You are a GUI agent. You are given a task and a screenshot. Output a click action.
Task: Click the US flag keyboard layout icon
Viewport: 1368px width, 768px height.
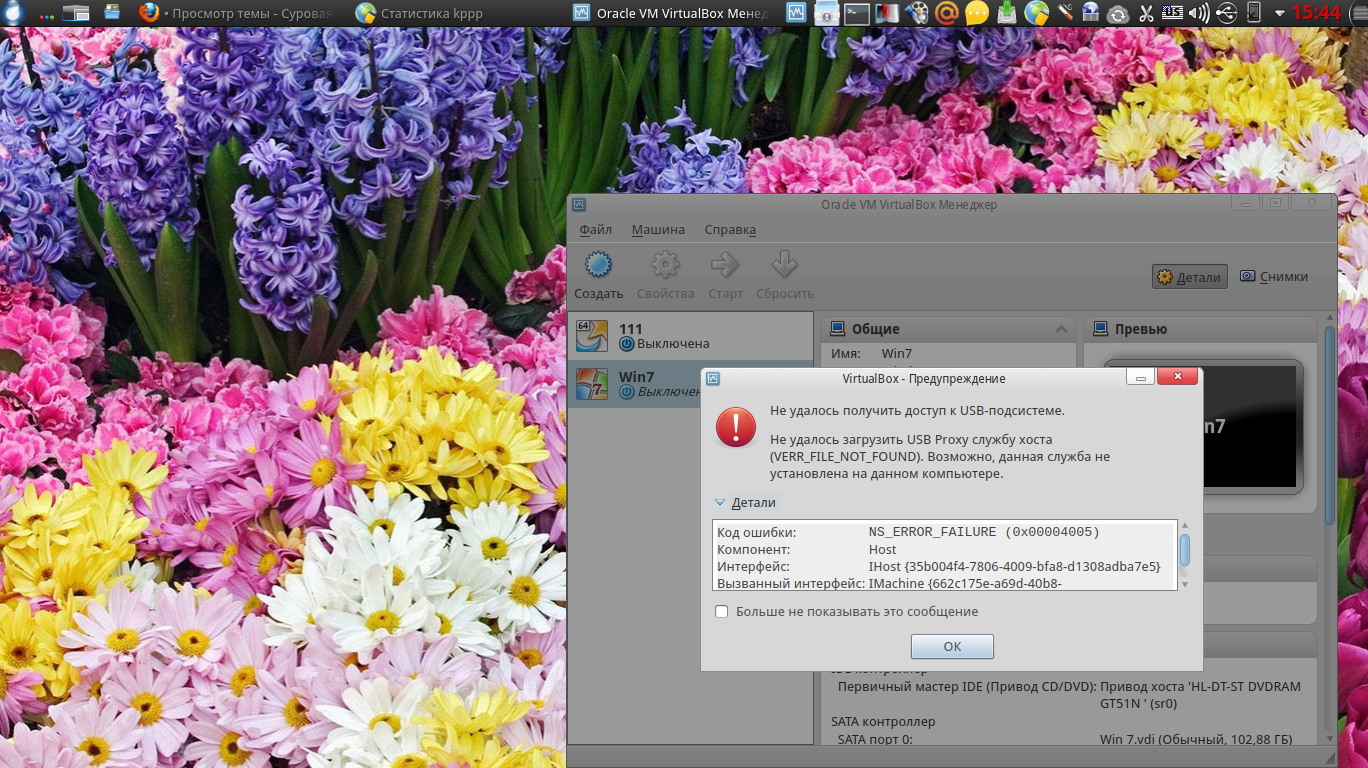point(1172,13)
